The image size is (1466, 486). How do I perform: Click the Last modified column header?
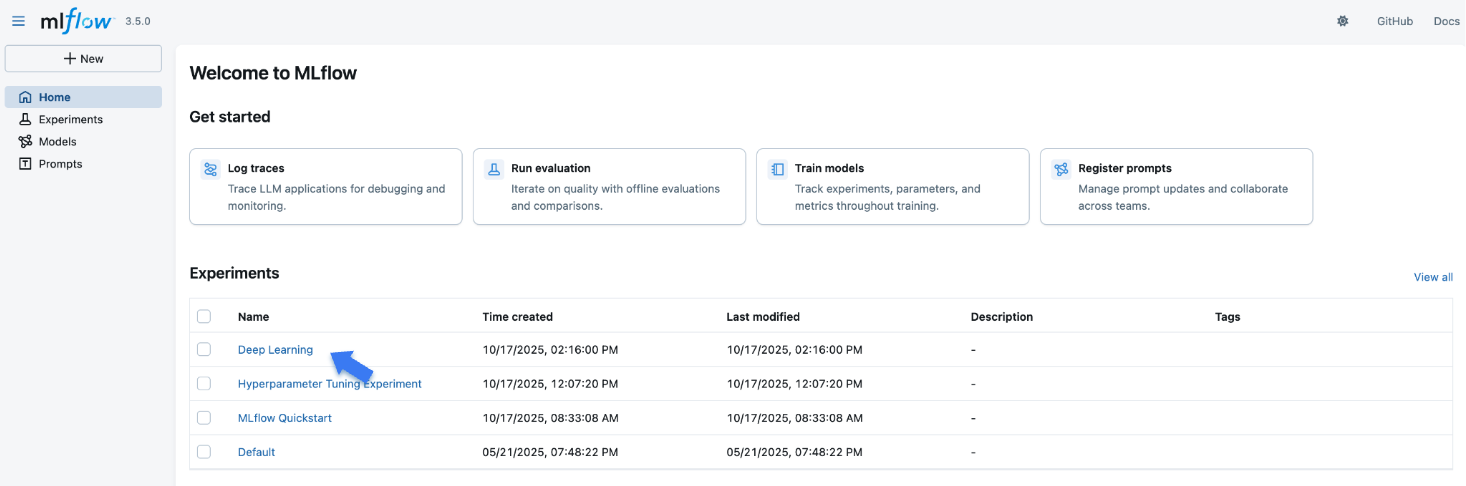coord(763,317)
